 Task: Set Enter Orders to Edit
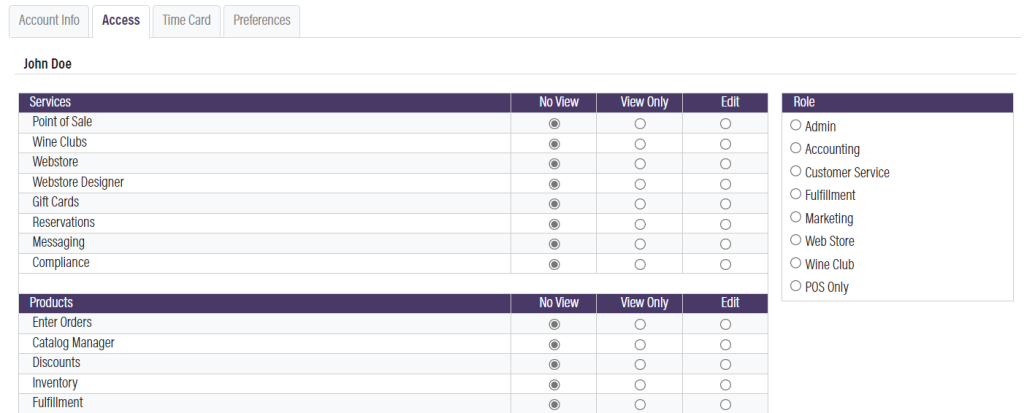(725, 324)
